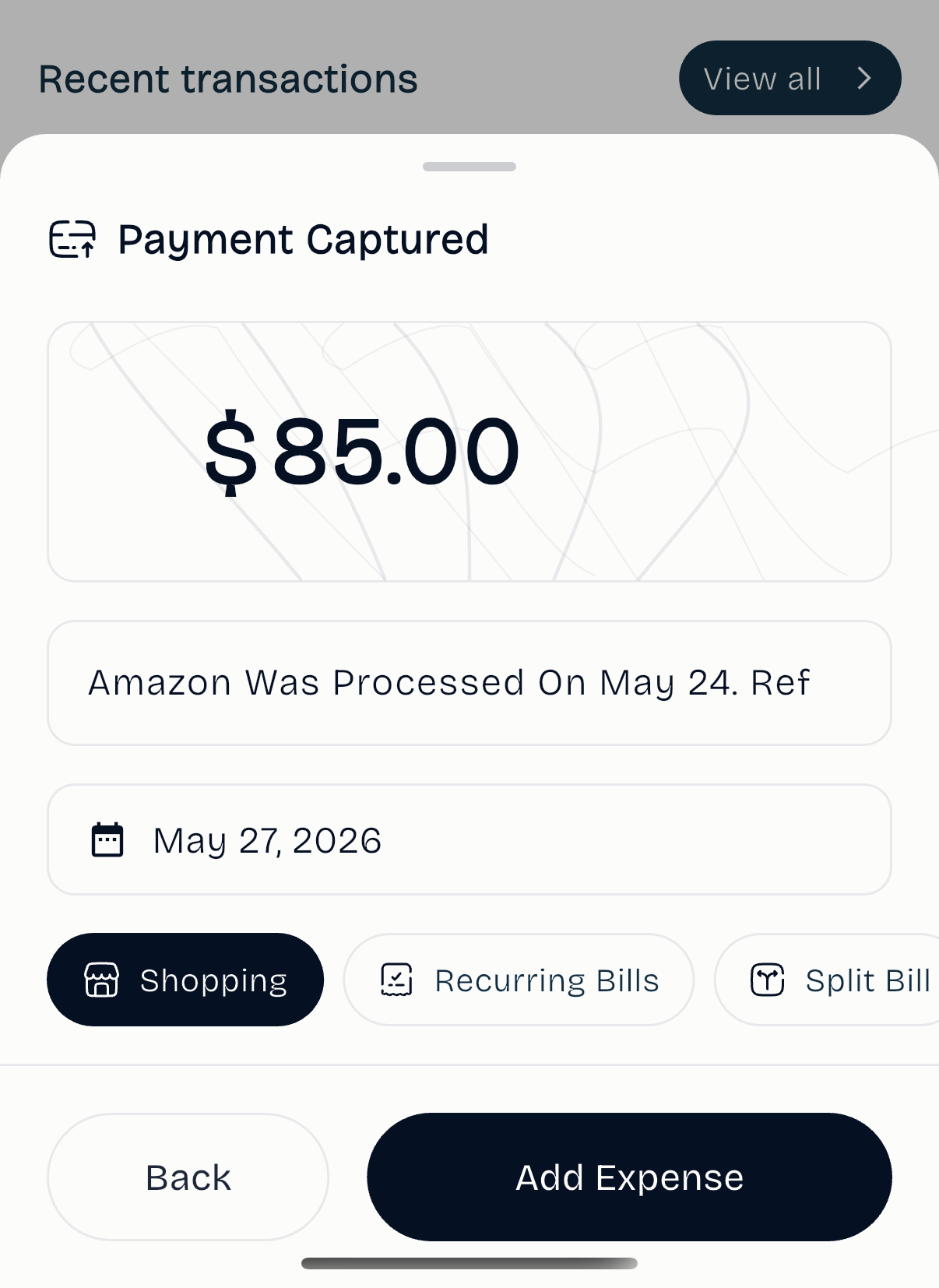The image size is (939, 1288).
Task: Click the chevron arrow next to View all
Action: coord(863,78)
